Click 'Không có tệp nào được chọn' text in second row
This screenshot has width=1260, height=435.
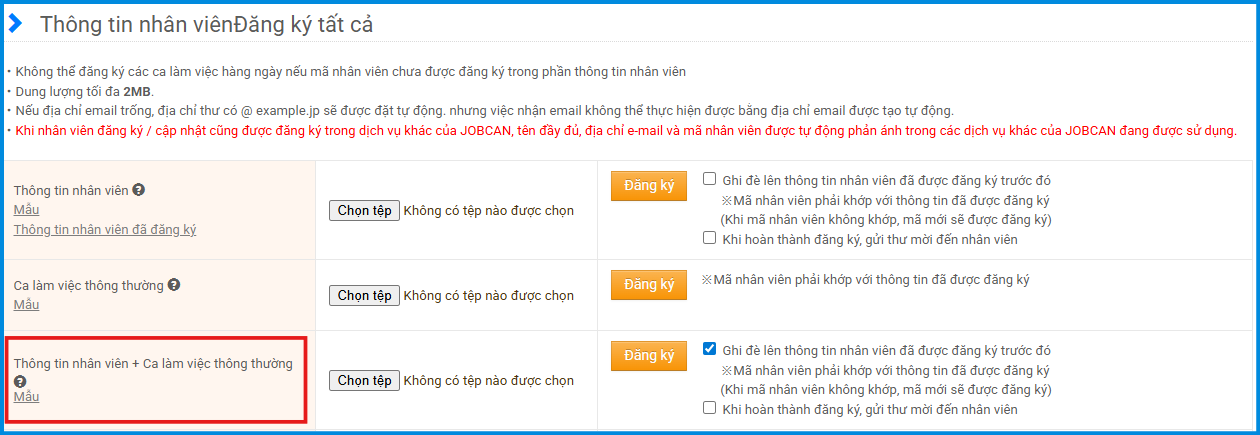489,295
